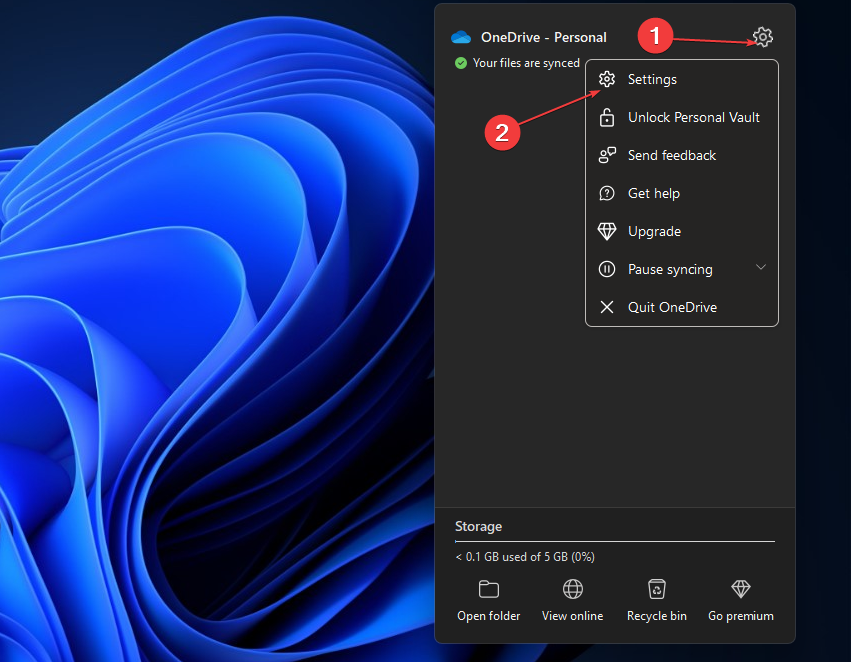
Task: Click the Pause syncing pause icon
Action: [607, 269]
